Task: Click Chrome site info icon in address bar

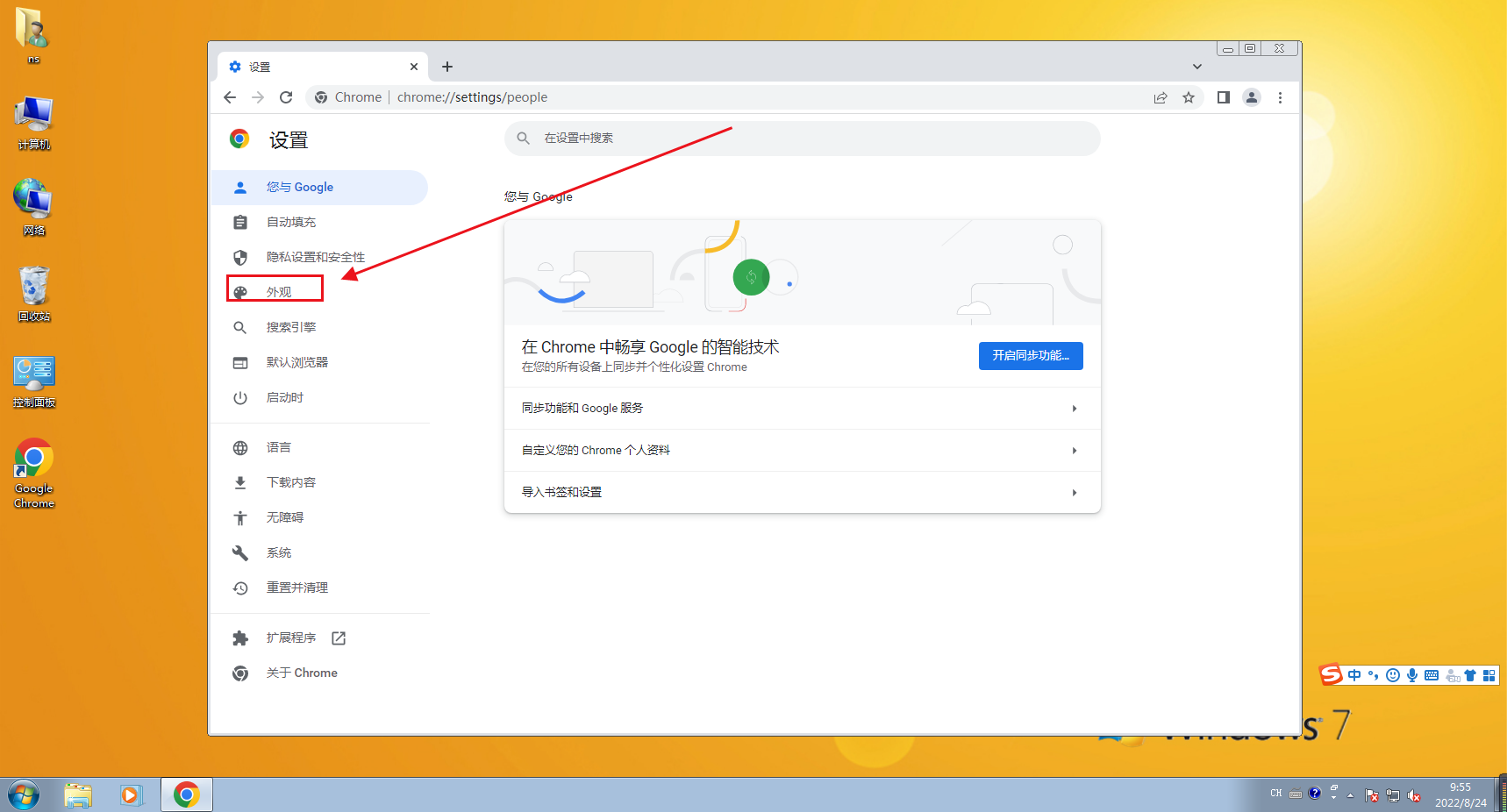Action: click(x=321, y=97)
